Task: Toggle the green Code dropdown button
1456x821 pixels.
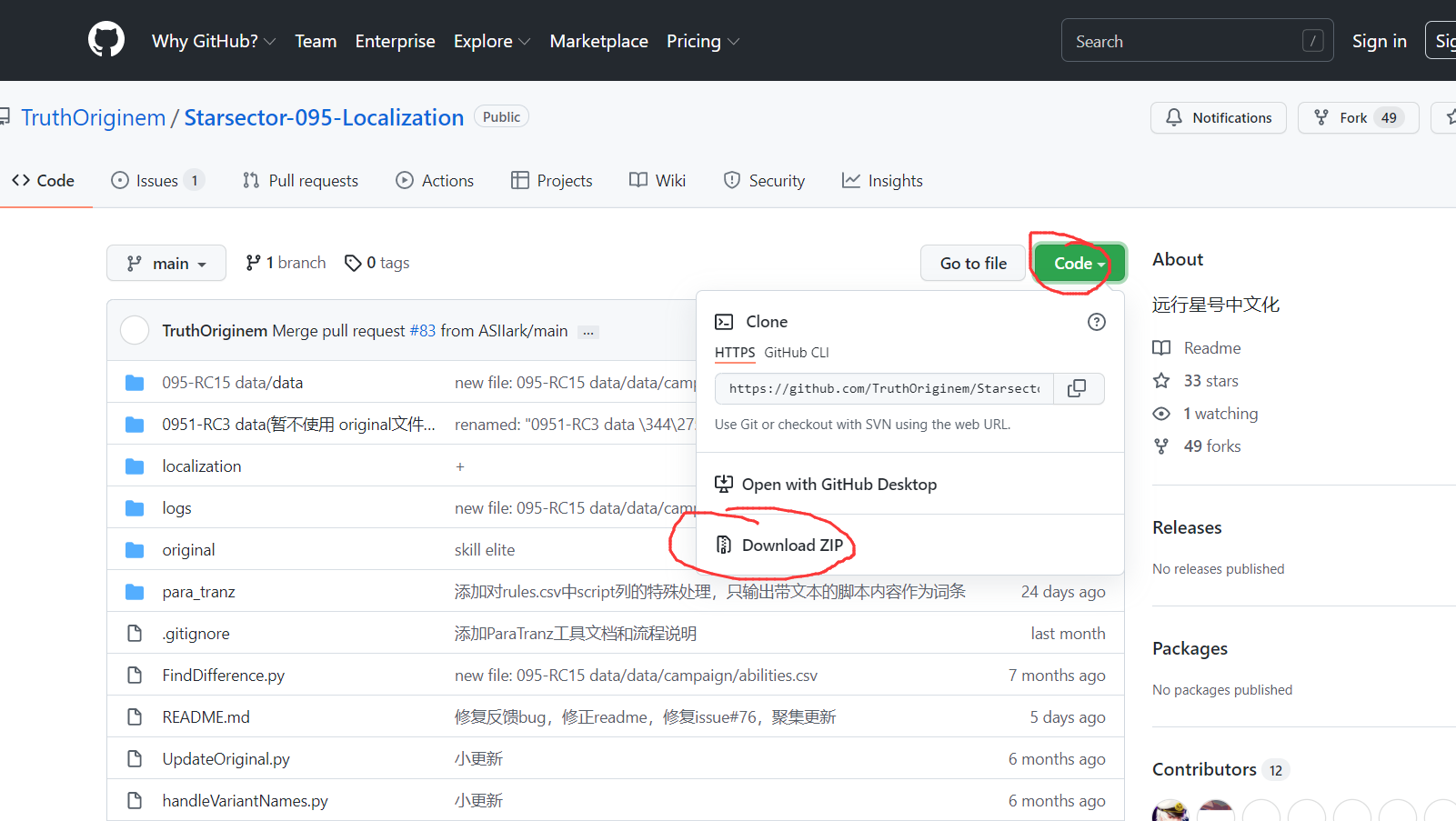Action: pos(1079,264)
